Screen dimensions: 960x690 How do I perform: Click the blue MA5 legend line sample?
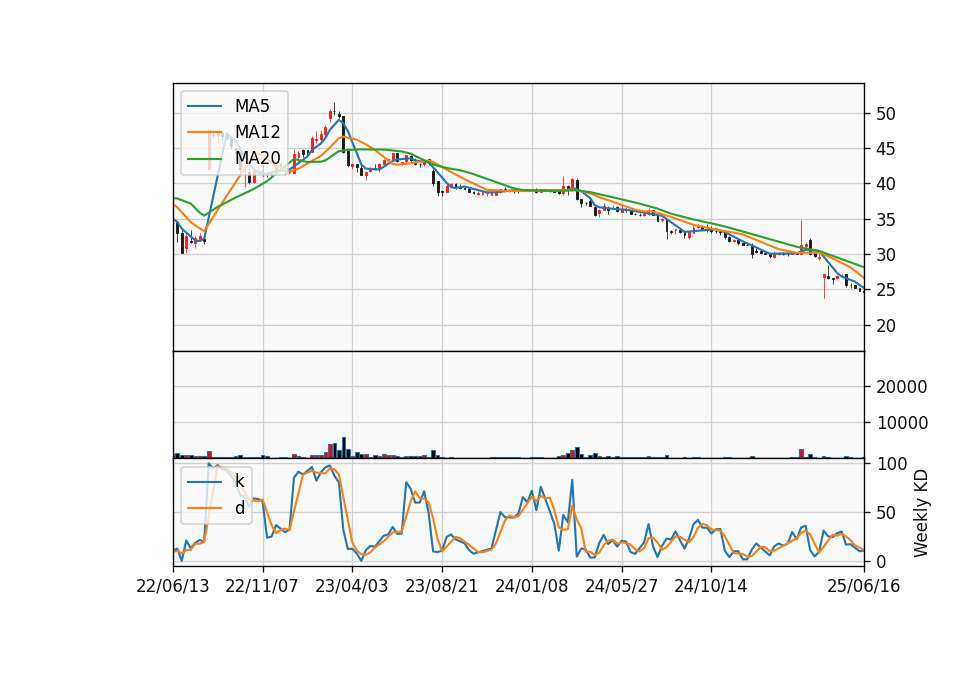tap(204, 106)
